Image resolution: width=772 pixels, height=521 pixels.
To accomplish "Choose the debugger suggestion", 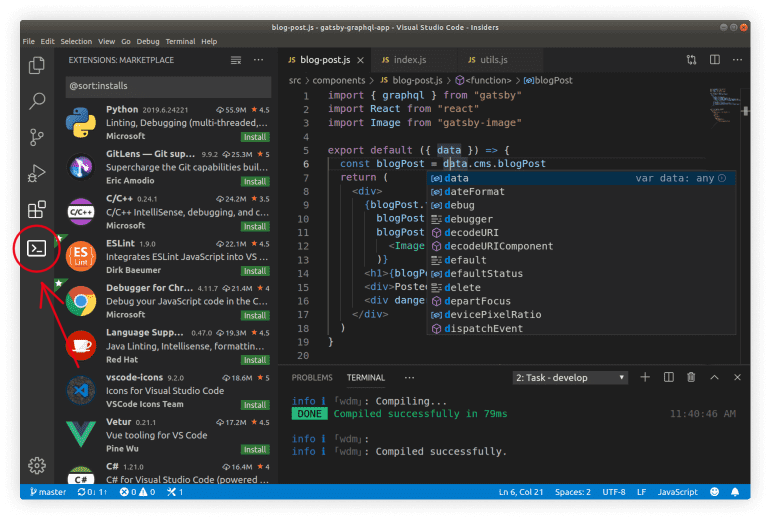I will (x=581, y=219).
